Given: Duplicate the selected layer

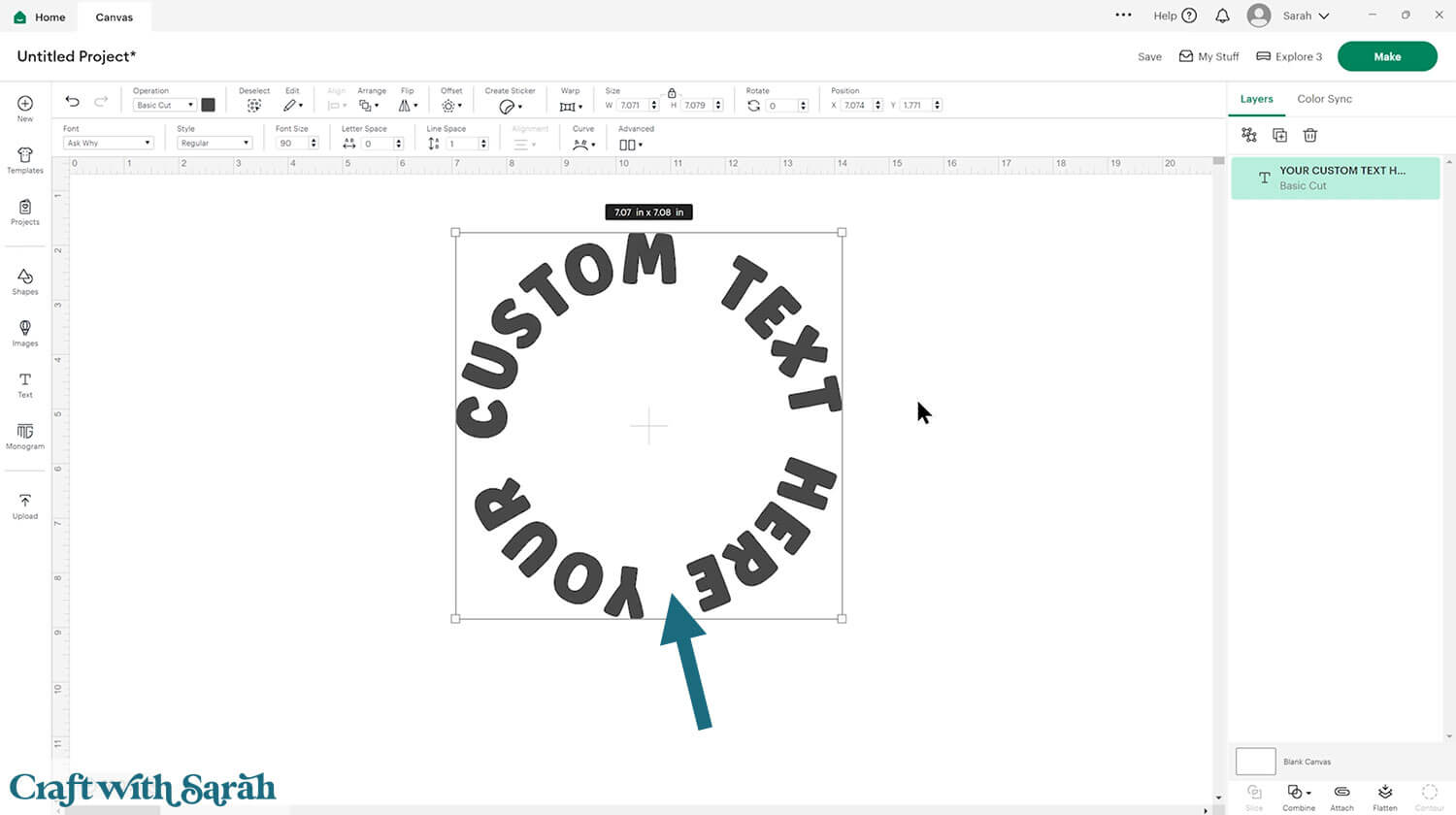Looking at the screenshot, I should [x=1279, y=136].
